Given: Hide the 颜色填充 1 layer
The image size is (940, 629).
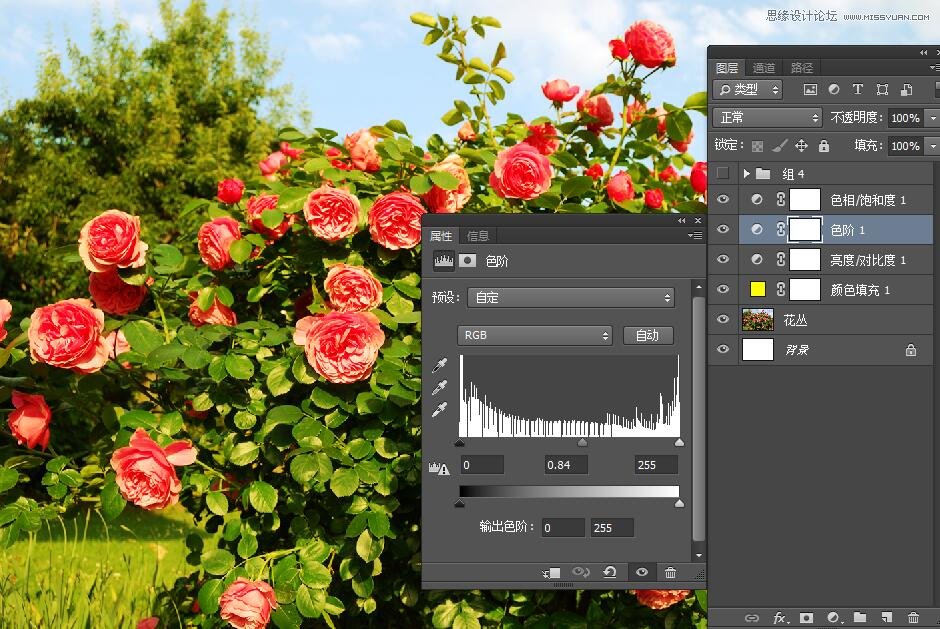Looking at the screenshot, I should pyautogui.click(x=723, y=289).
